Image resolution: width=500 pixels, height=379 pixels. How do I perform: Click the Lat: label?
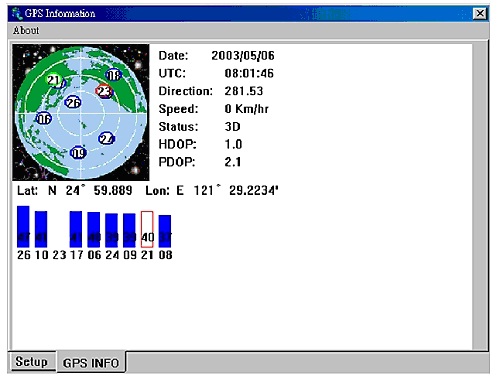(x=27, y=191)
